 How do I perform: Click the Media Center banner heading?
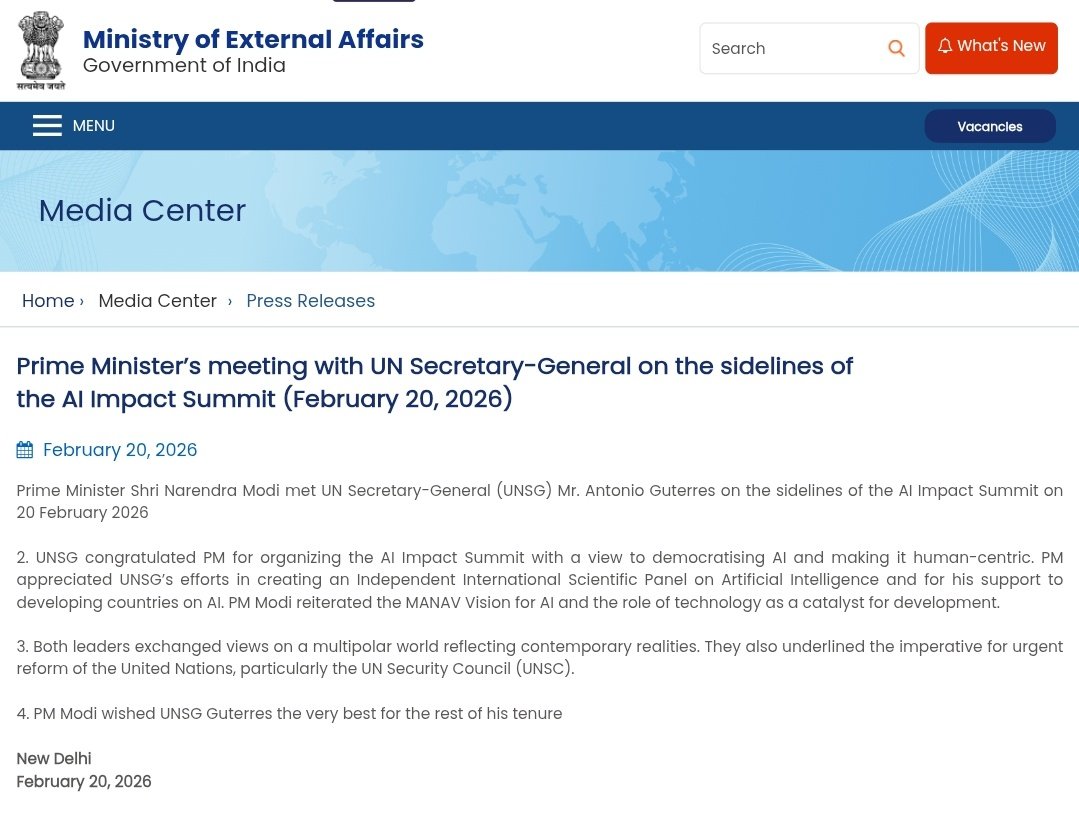(142, 210)
